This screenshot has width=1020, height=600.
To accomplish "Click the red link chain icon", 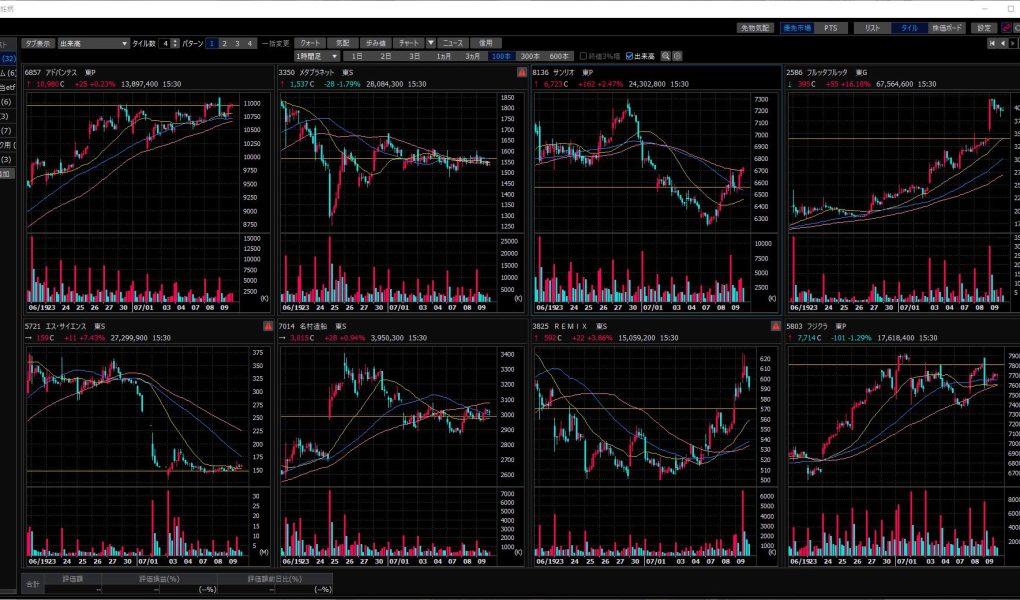I will pos(1005,28).
